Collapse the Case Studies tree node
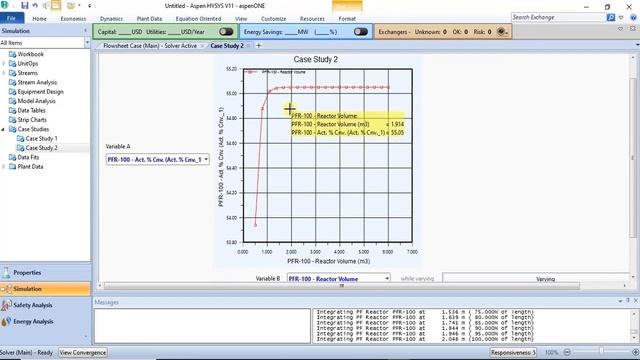The image size is (640, 360). 4,129
